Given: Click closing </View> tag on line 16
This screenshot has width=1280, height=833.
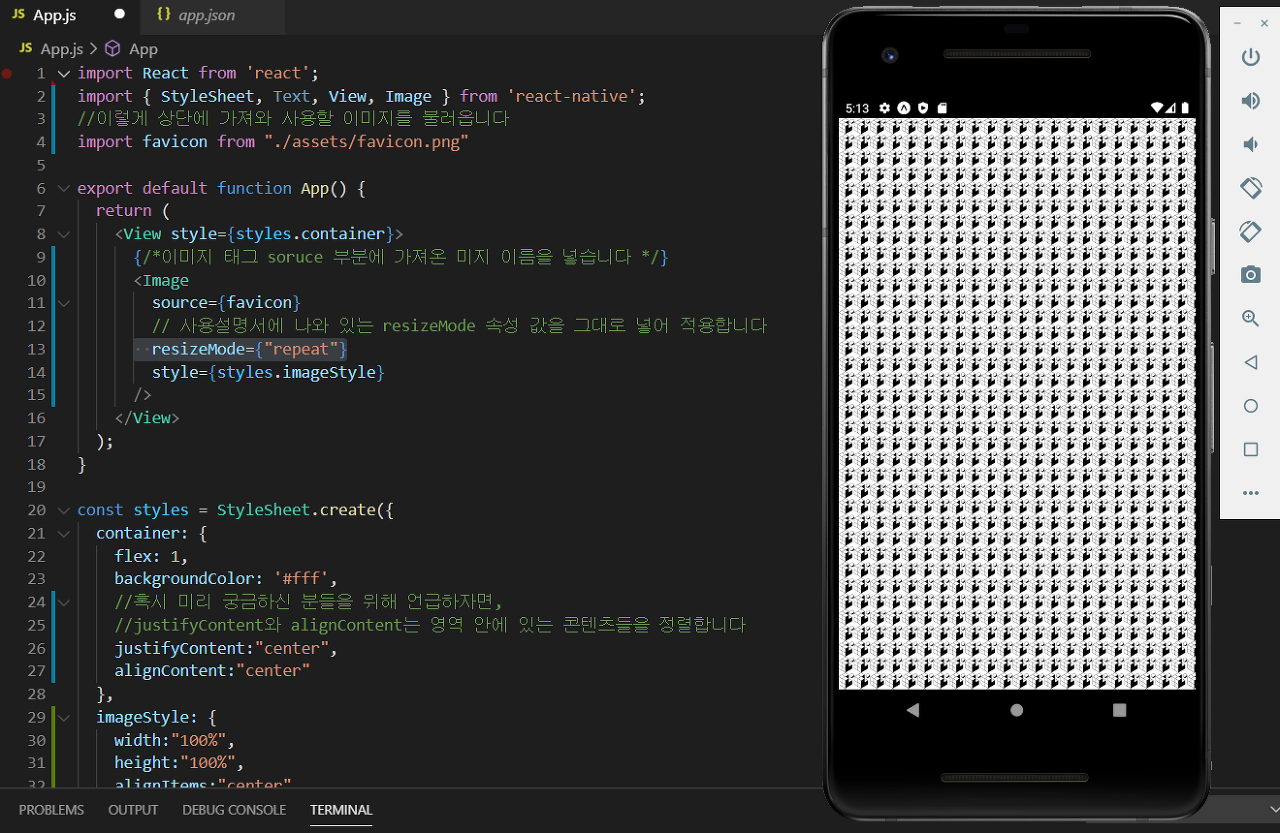Looking at the screenshot, I should [x=147, y=418].
